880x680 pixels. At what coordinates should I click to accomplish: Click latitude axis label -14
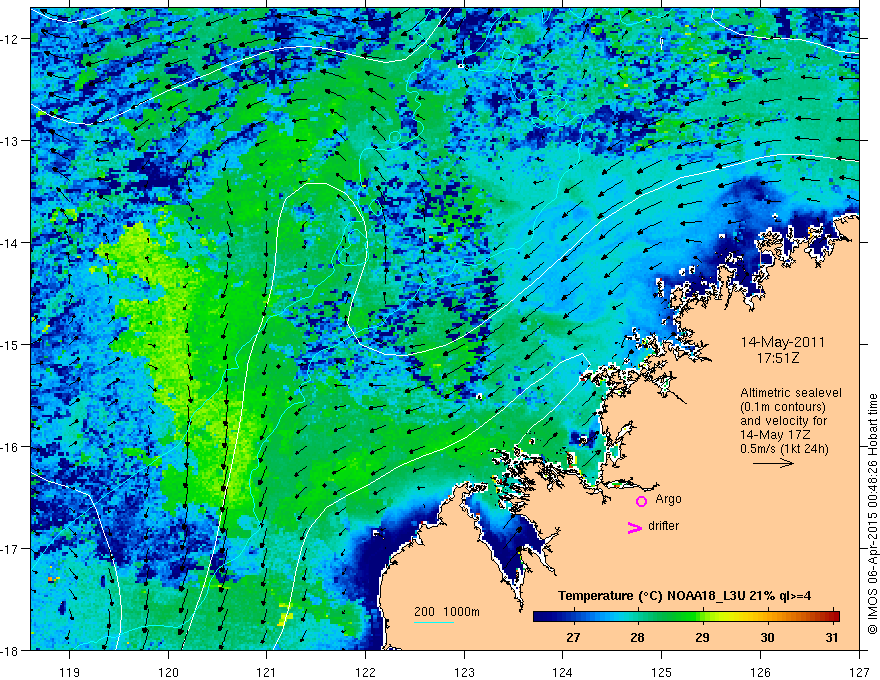coord(10,243)
